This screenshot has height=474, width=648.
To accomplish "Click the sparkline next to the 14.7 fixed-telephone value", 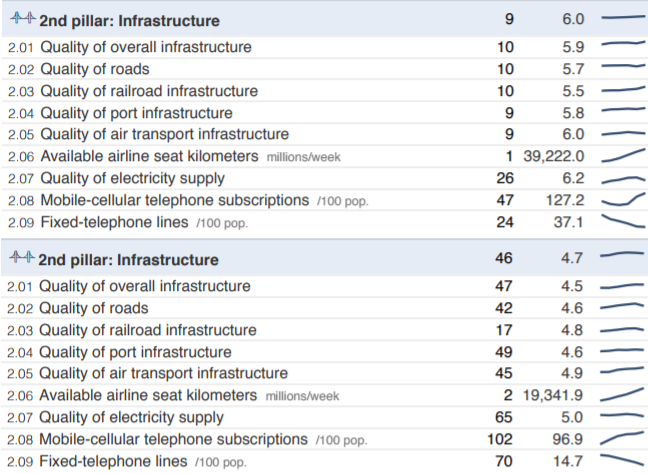I will (623, 460).
